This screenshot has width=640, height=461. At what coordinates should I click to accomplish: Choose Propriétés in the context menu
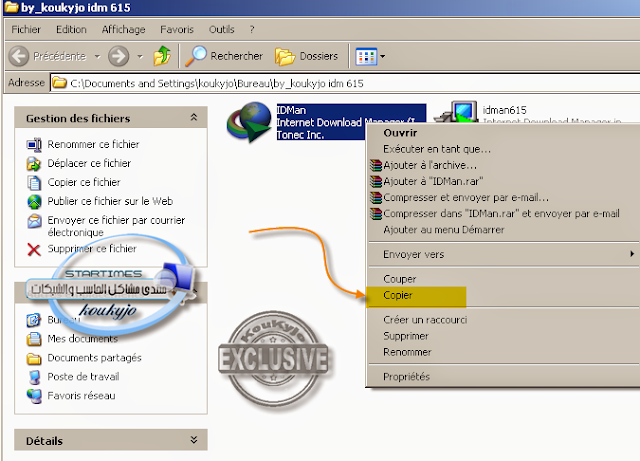pos(504,376)
